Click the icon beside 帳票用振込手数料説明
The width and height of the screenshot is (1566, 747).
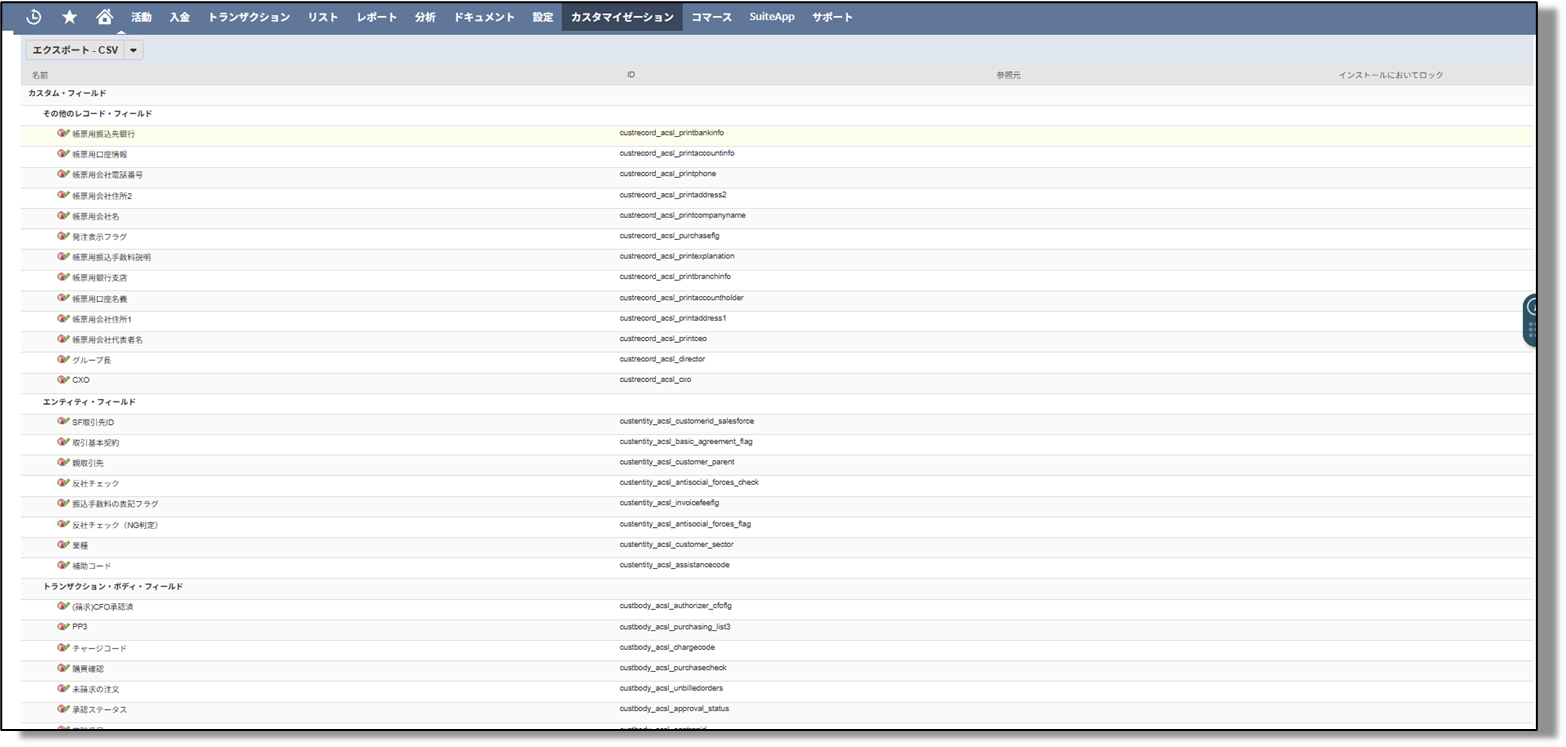coord(63,257)
